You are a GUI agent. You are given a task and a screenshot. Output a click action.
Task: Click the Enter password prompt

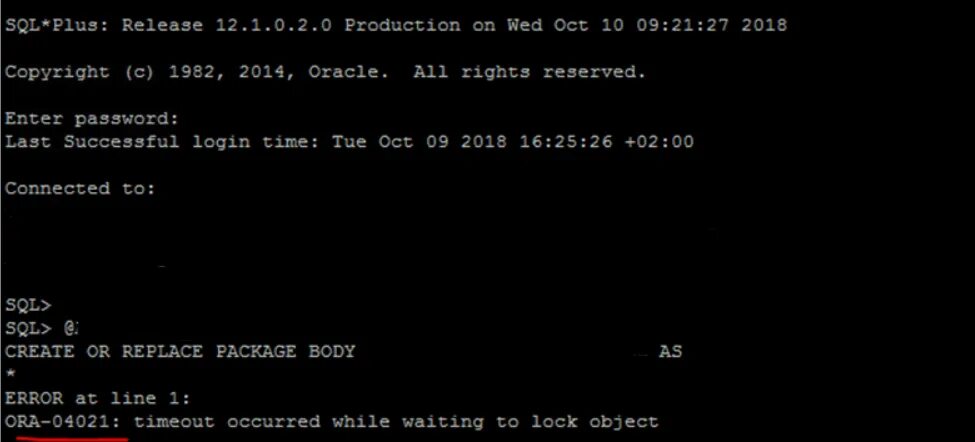pos(91,119)
